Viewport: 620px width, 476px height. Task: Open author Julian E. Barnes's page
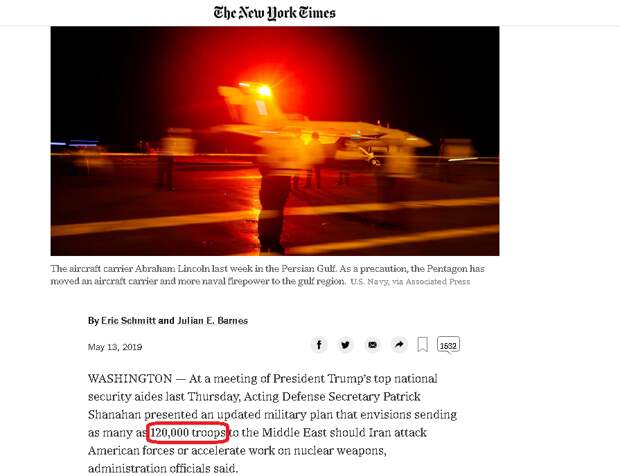pos(212,321)
